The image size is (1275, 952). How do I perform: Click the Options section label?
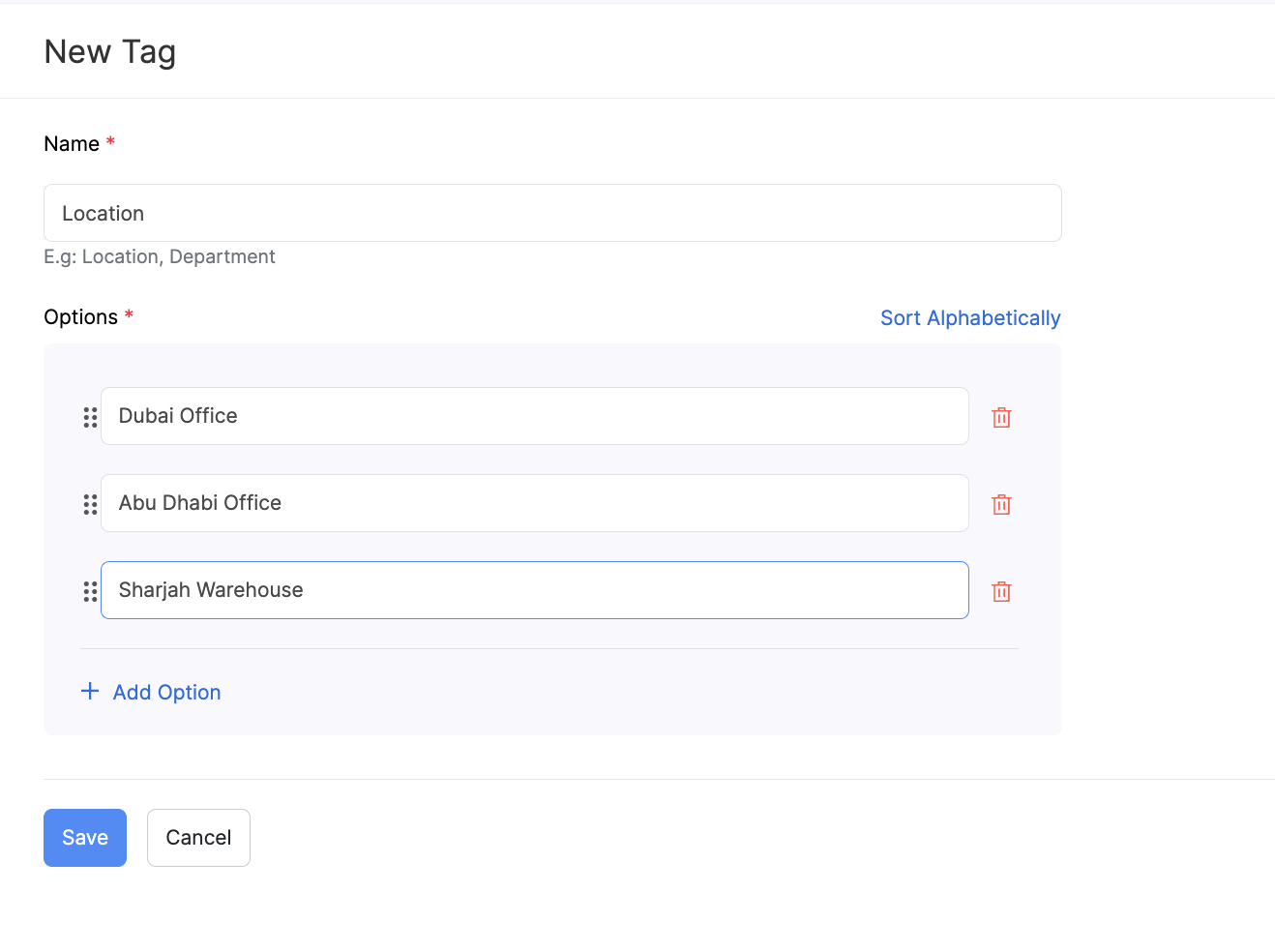(x=80, y=317)
